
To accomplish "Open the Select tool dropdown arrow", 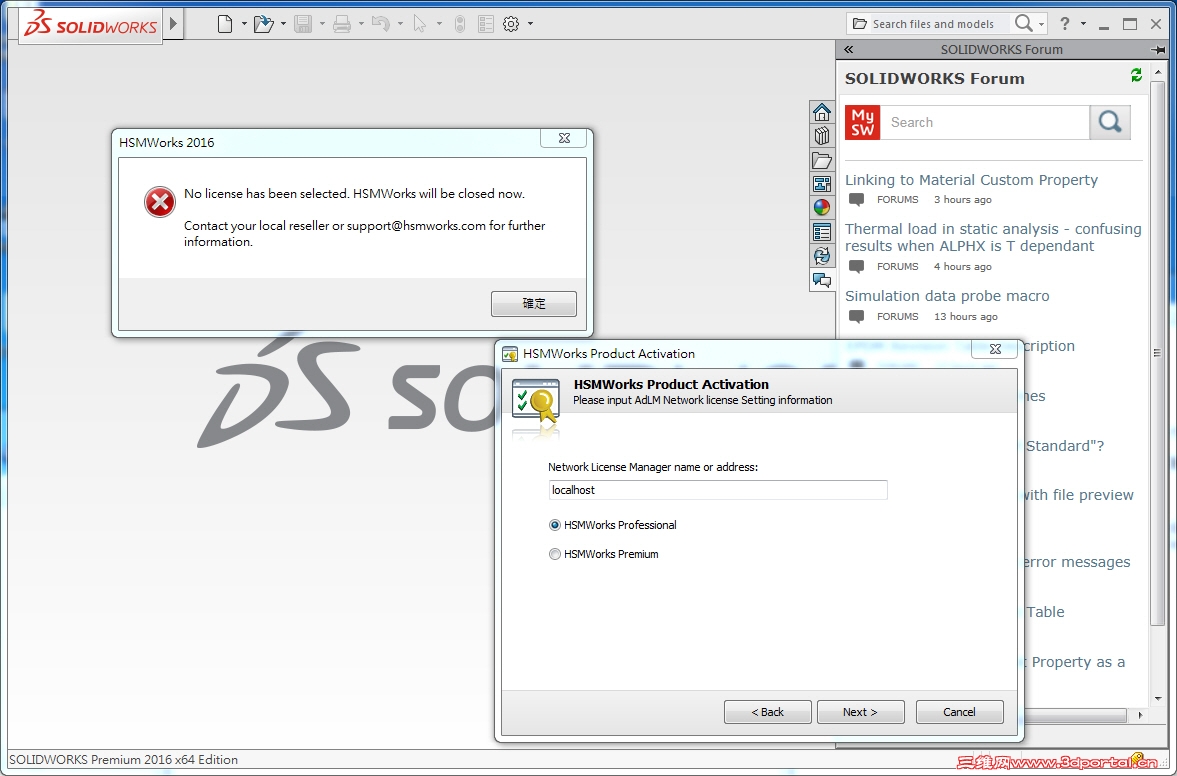I will coord(438,24).
